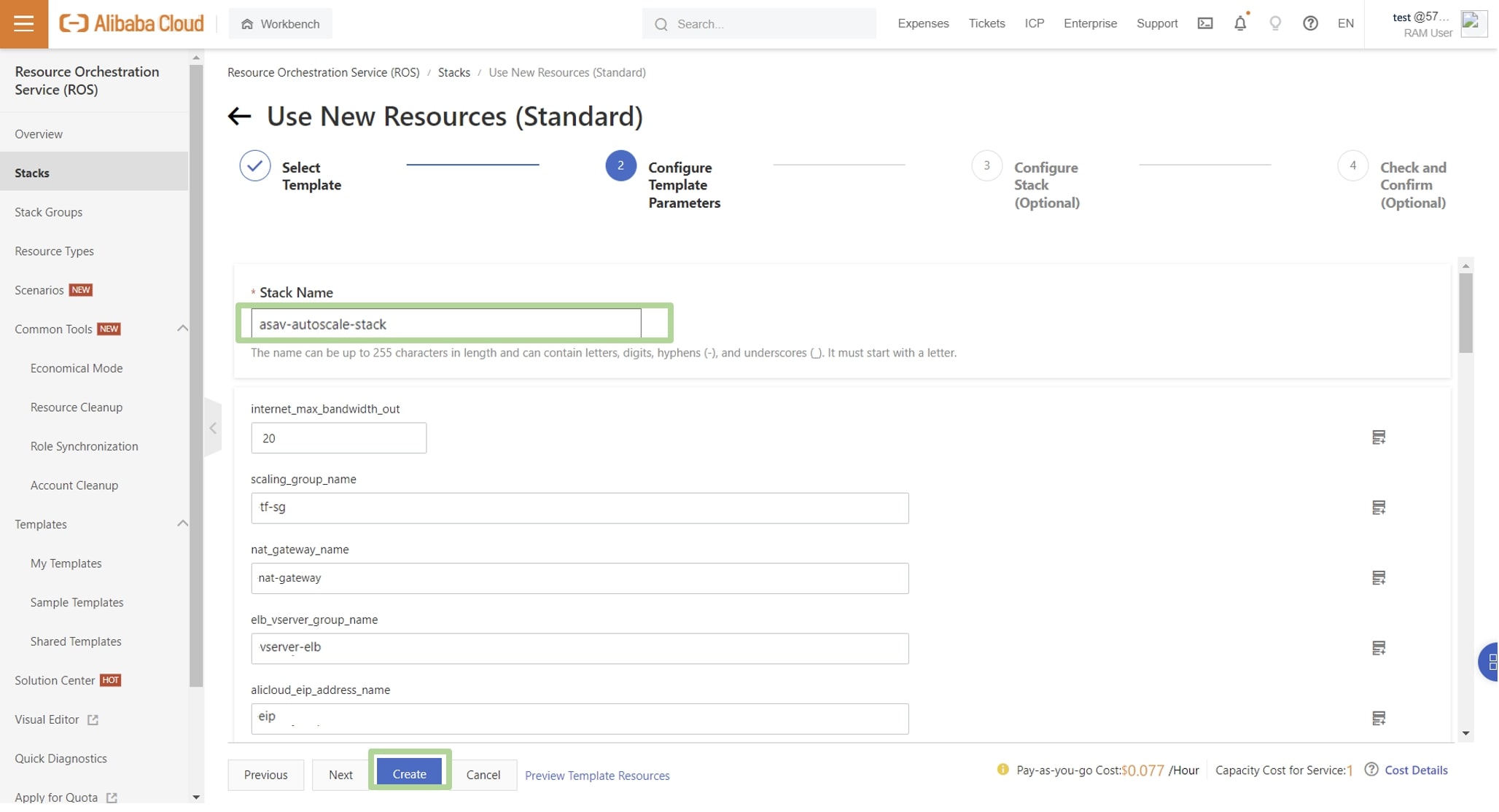1499x812 pixels.
Task: Open Preview Template Resources link
Action: (x=597, y=775)
